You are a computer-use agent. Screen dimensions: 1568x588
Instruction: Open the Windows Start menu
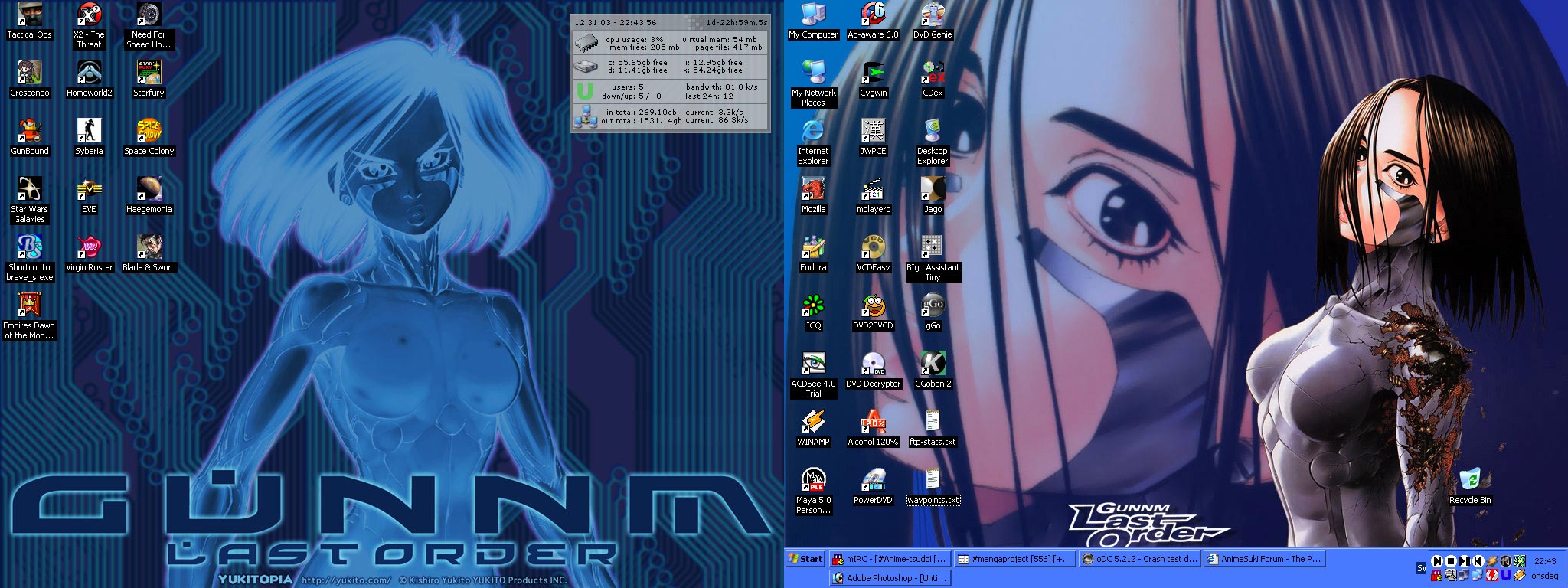pos(805,559)
